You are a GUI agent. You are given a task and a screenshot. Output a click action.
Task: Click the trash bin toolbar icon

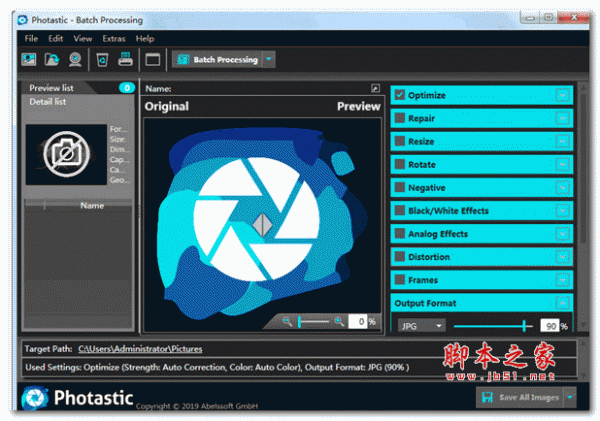[x=102, y=60]
